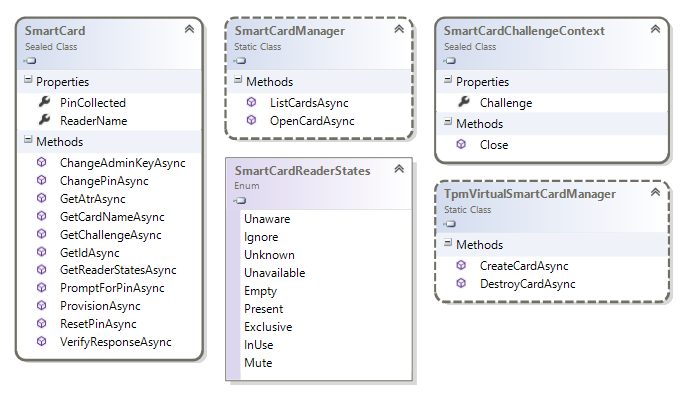This screenshot has height=394, width=681.
Task: Click the DestroyCardAsync method cube icon
Action: pyautogui.click(x=461, y=283)
